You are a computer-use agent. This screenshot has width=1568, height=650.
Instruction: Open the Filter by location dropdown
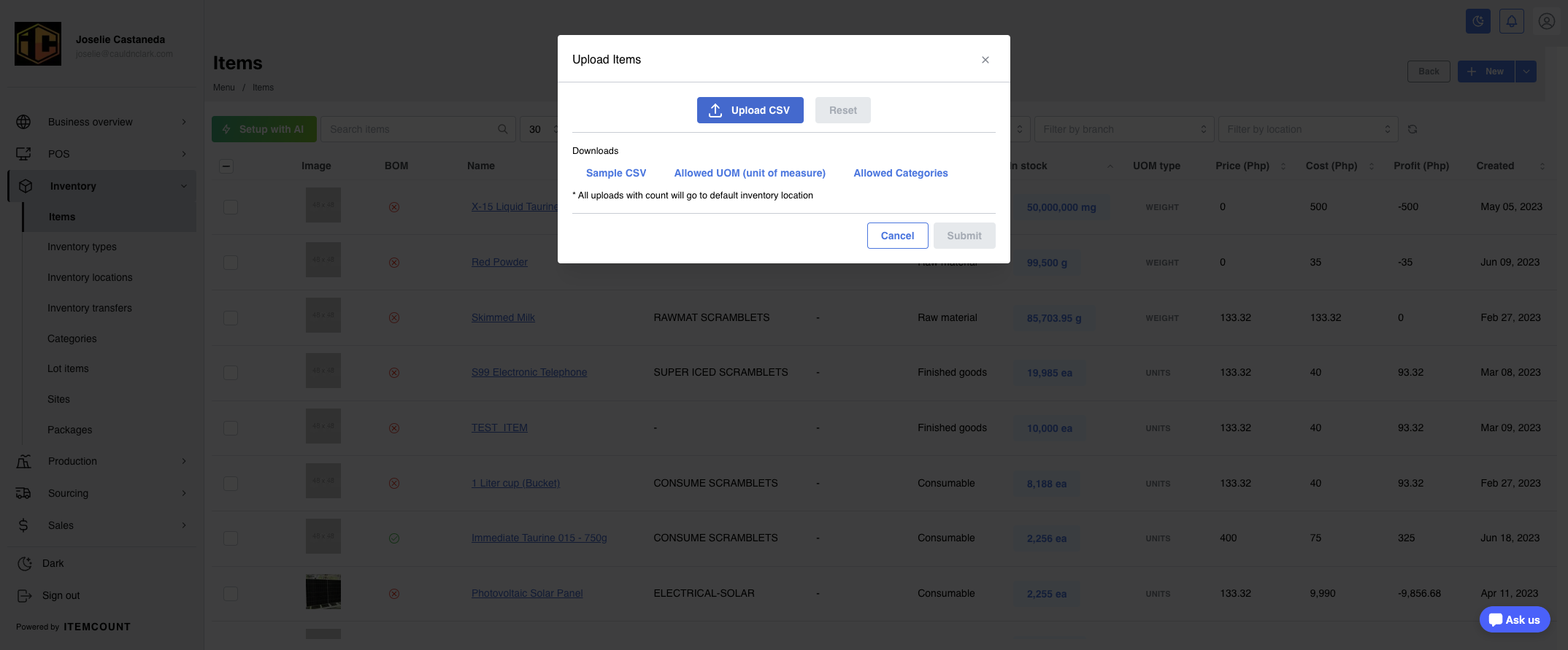(x=1308, y=129)
